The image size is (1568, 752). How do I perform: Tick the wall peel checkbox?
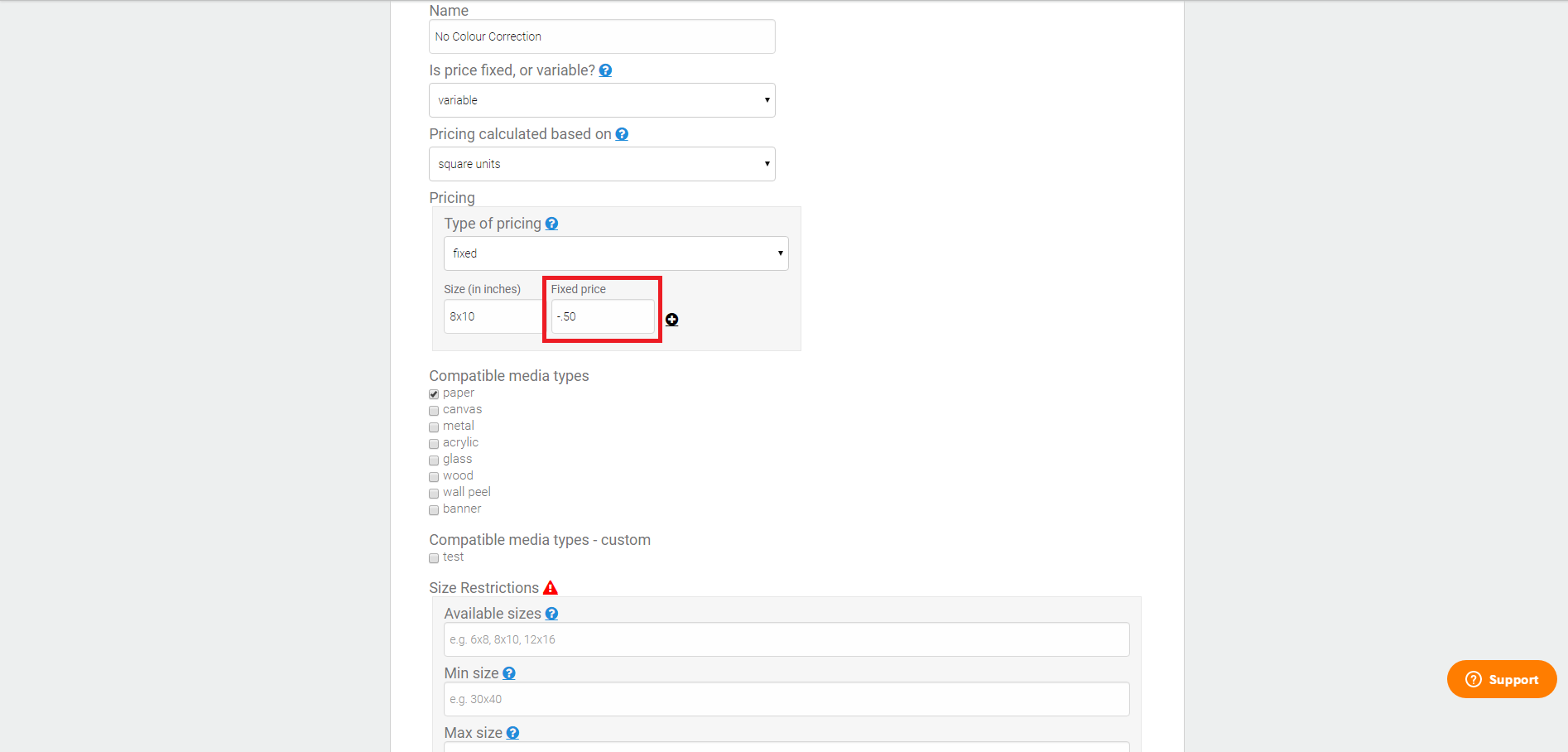coord(434,494)
